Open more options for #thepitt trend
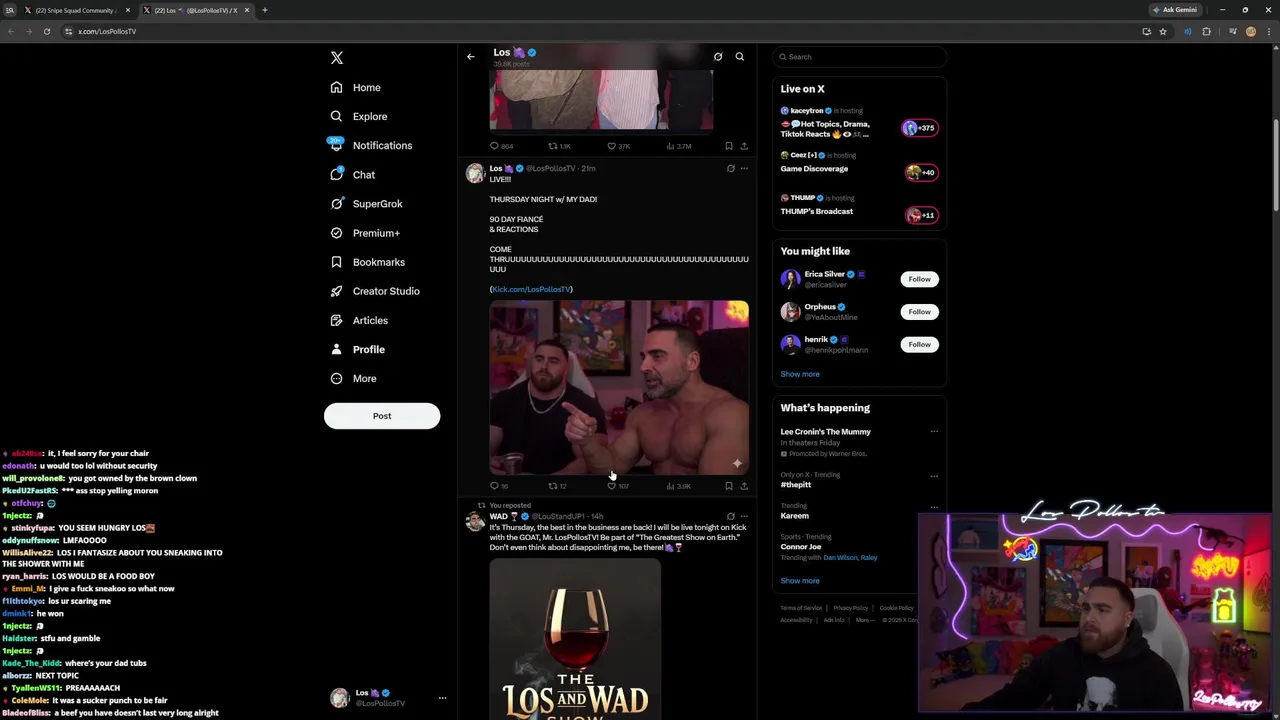 pyautogui.click(x=934, y=476)
